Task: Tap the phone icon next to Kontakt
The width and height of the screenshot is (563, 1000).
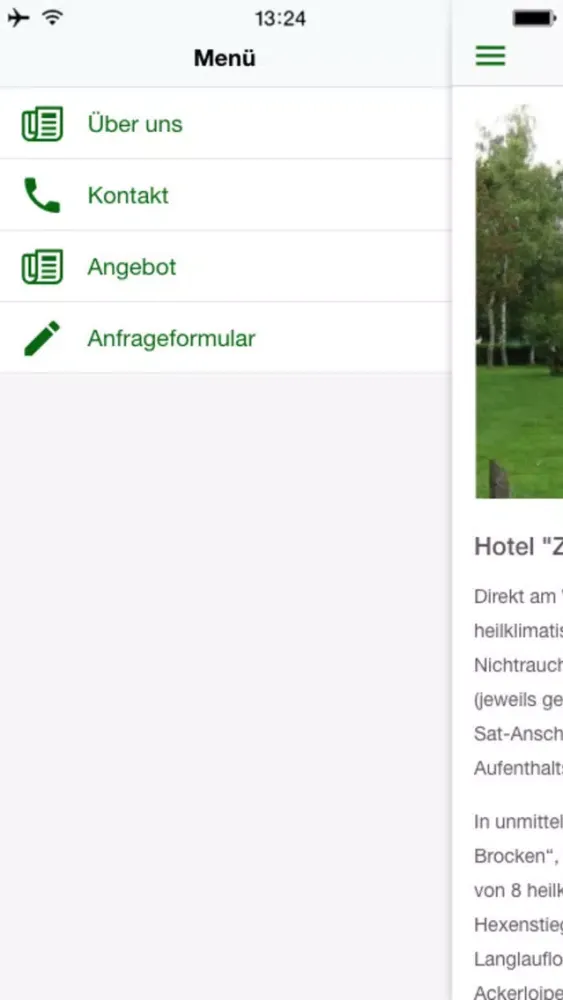Action: tap(42, 195)
